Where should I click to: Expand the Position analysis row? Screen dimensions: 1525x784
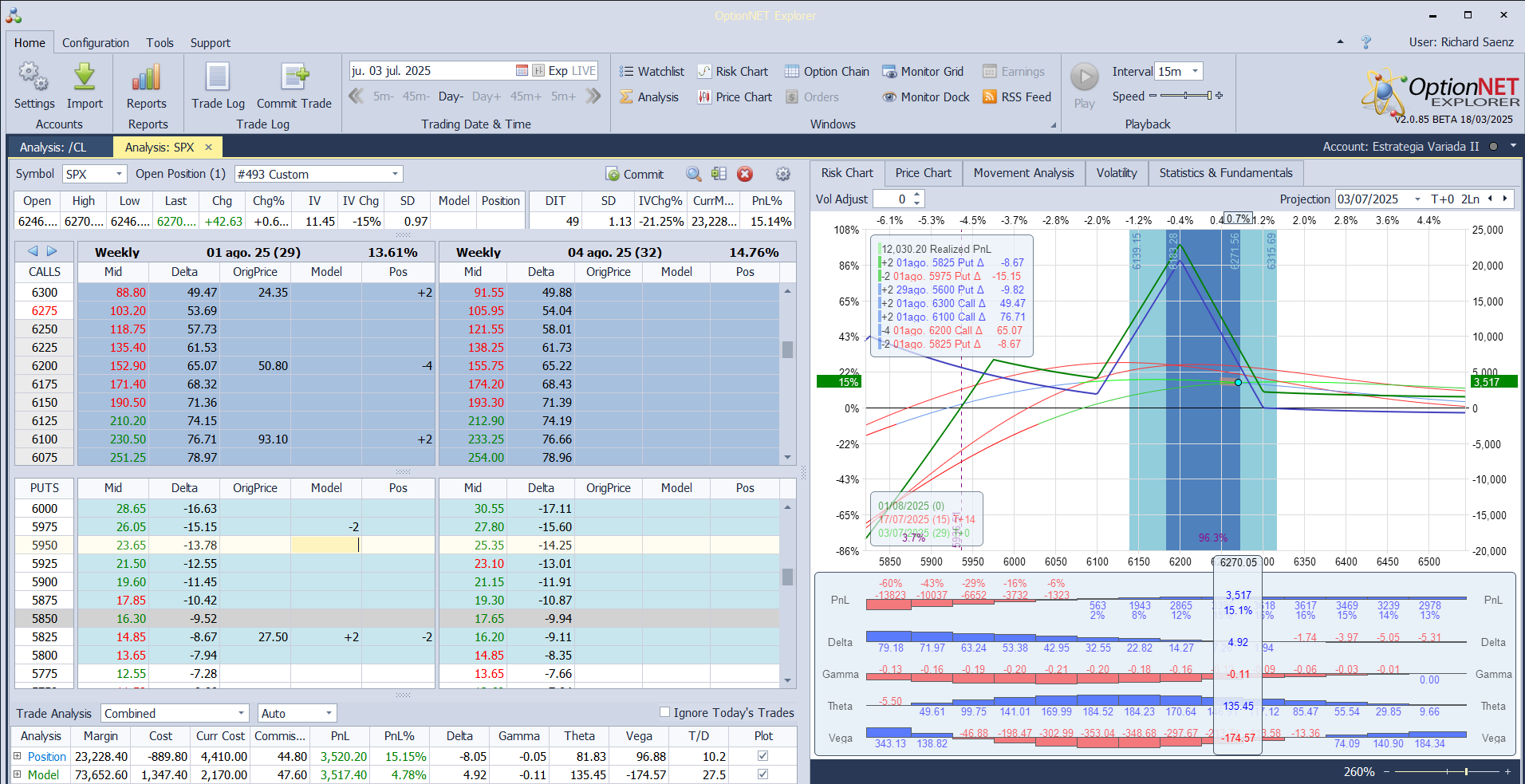click(18, 756)
